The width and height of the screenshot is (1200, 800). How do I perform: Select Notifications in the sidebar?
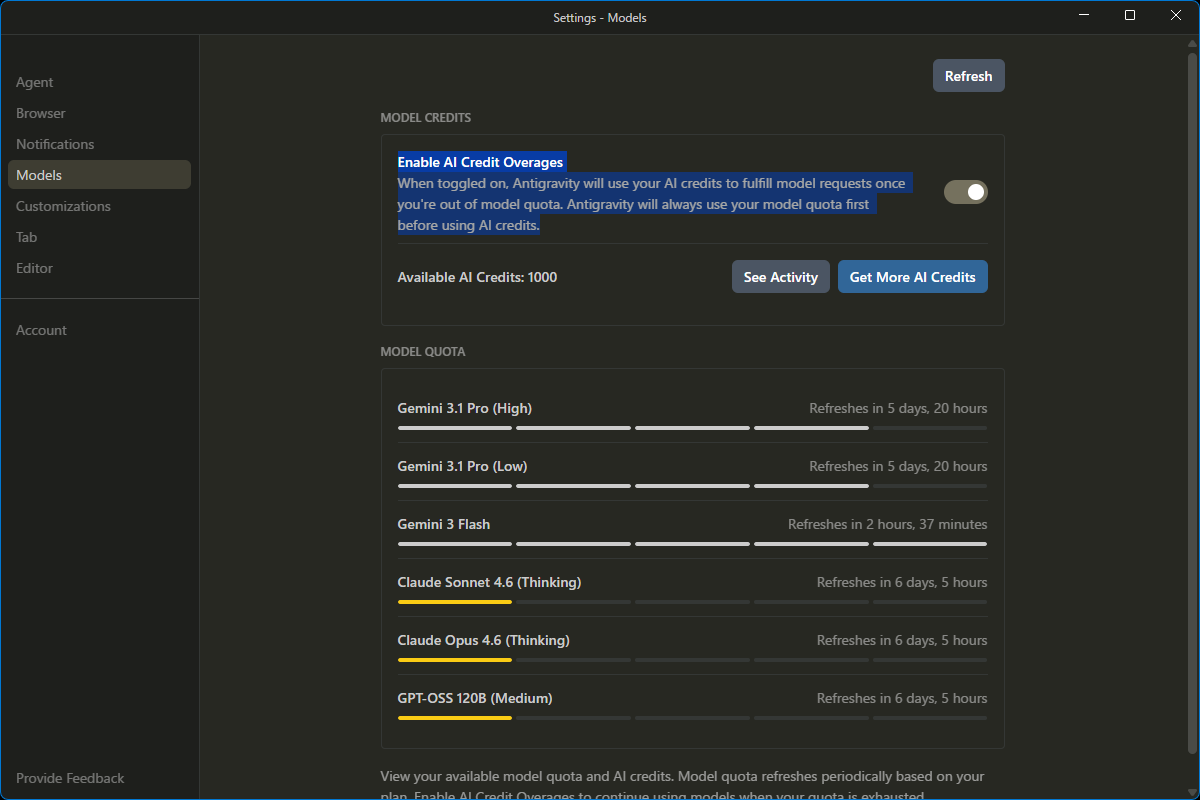pyautogui.click(x=55, y=144)
